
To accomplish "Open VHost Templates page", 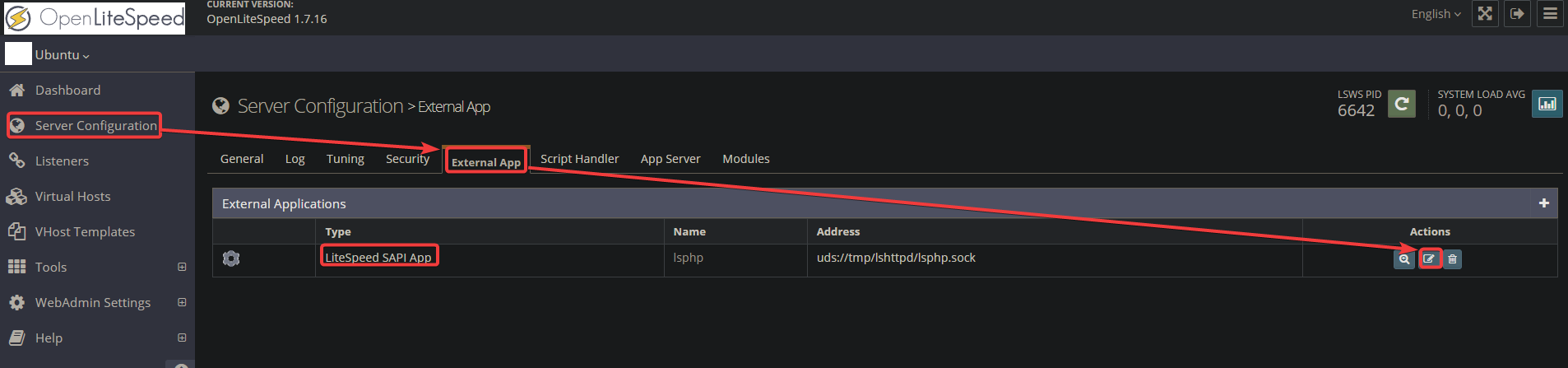I will coord(86,231).
